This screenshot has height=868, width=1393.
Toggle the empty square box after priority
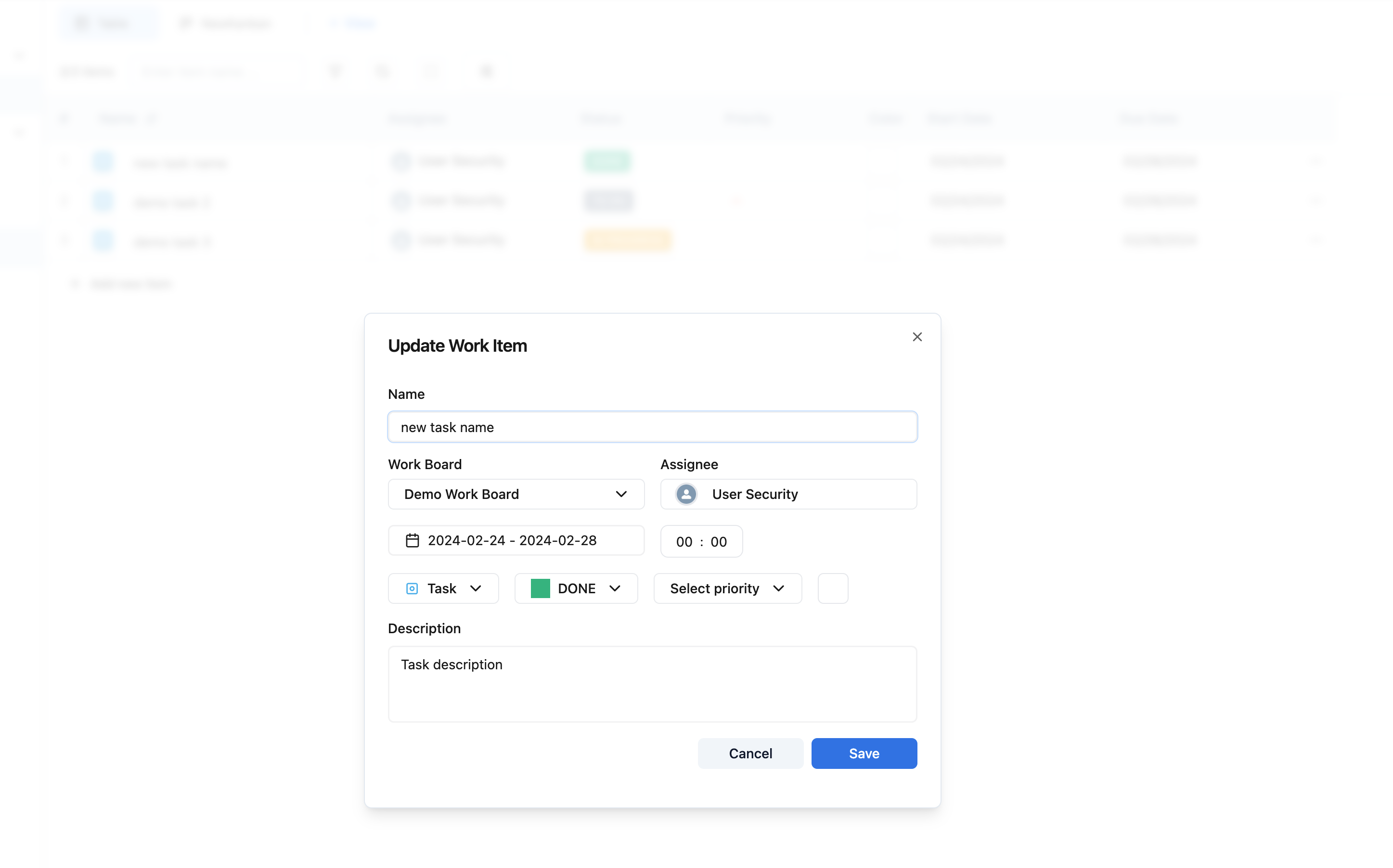tap(833, 588)
